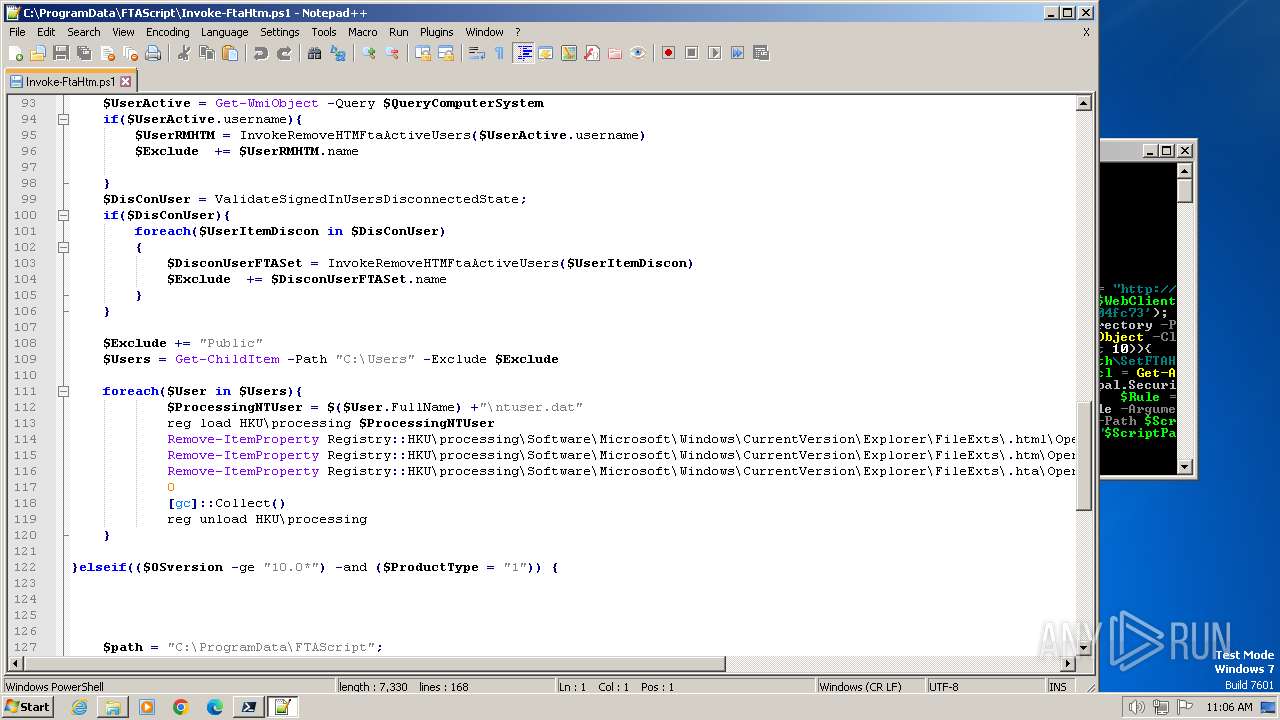This screenshot has width=1280, height=720.
Task: Start macro recording with red circle icon
Action: [x=668, y=53]
